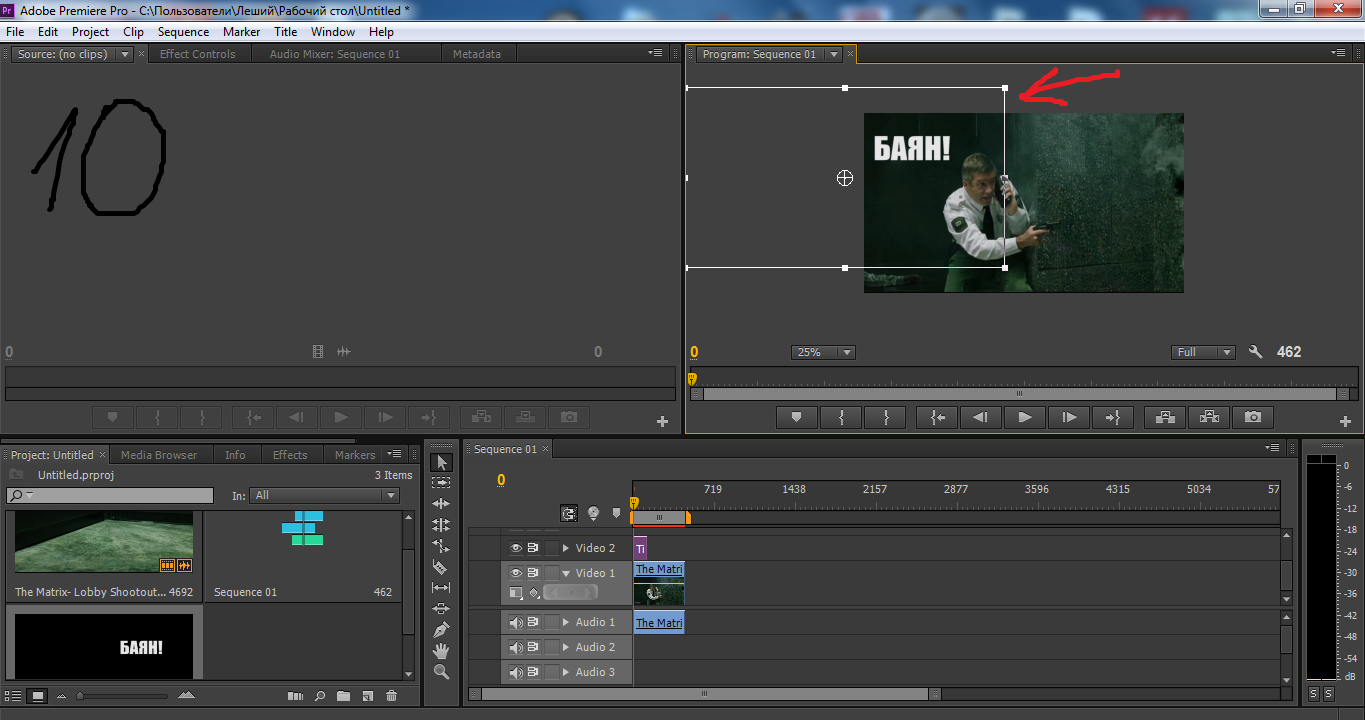1365x720 pixels.
Task: Click Project panel thumbnail zoom slider
Action: click(x=122, y=696)
